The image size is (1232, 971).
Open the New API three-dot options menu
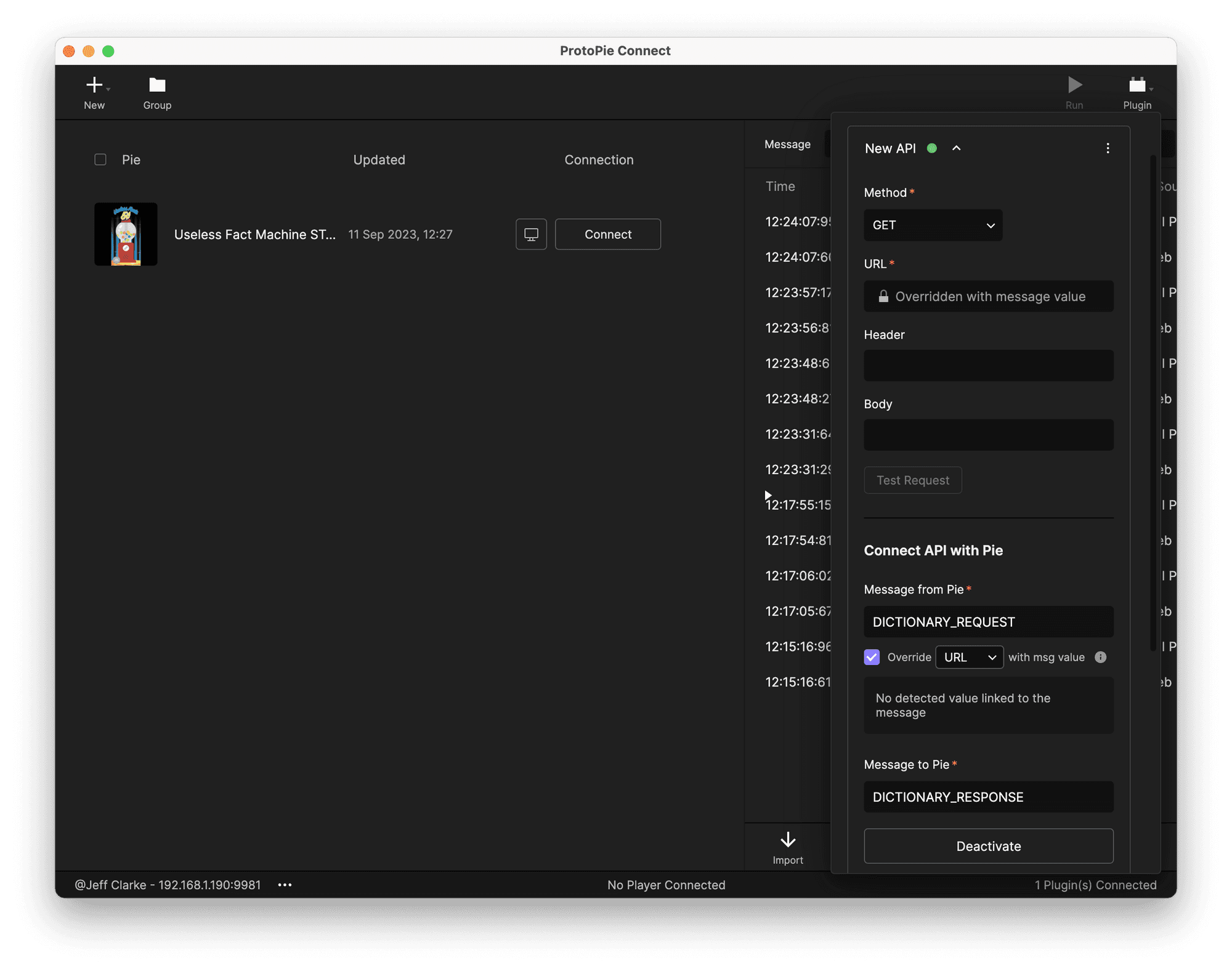click(1108, 148)
